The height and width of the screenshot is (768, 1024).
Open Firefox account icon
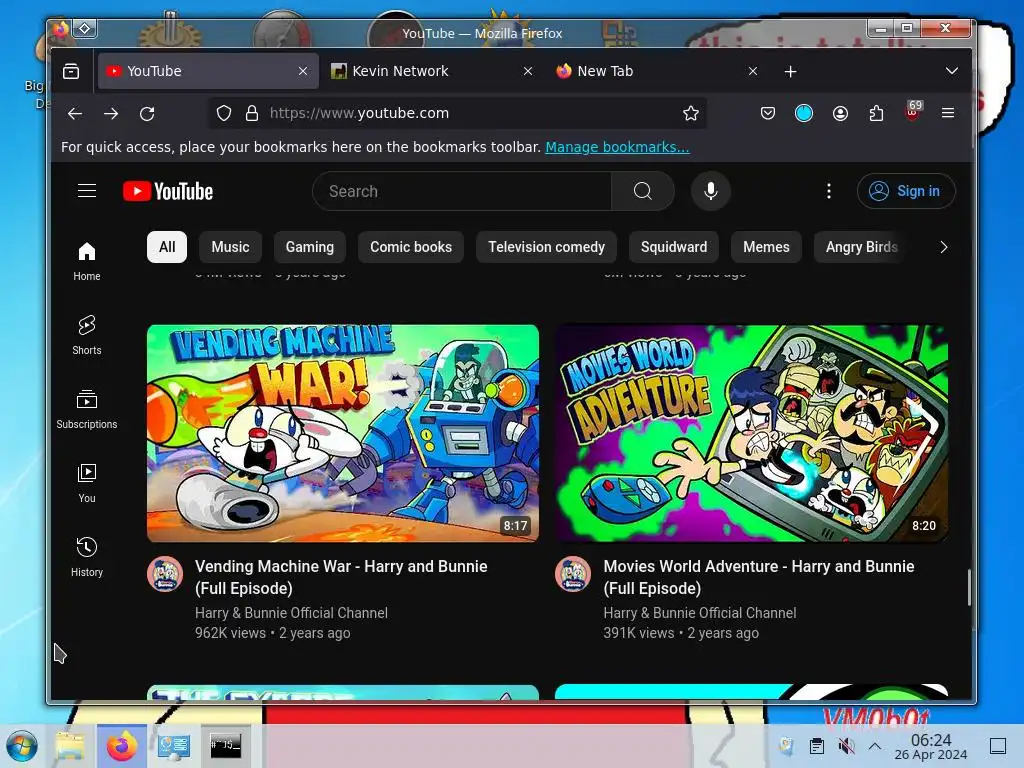click(x=840, y=114)
